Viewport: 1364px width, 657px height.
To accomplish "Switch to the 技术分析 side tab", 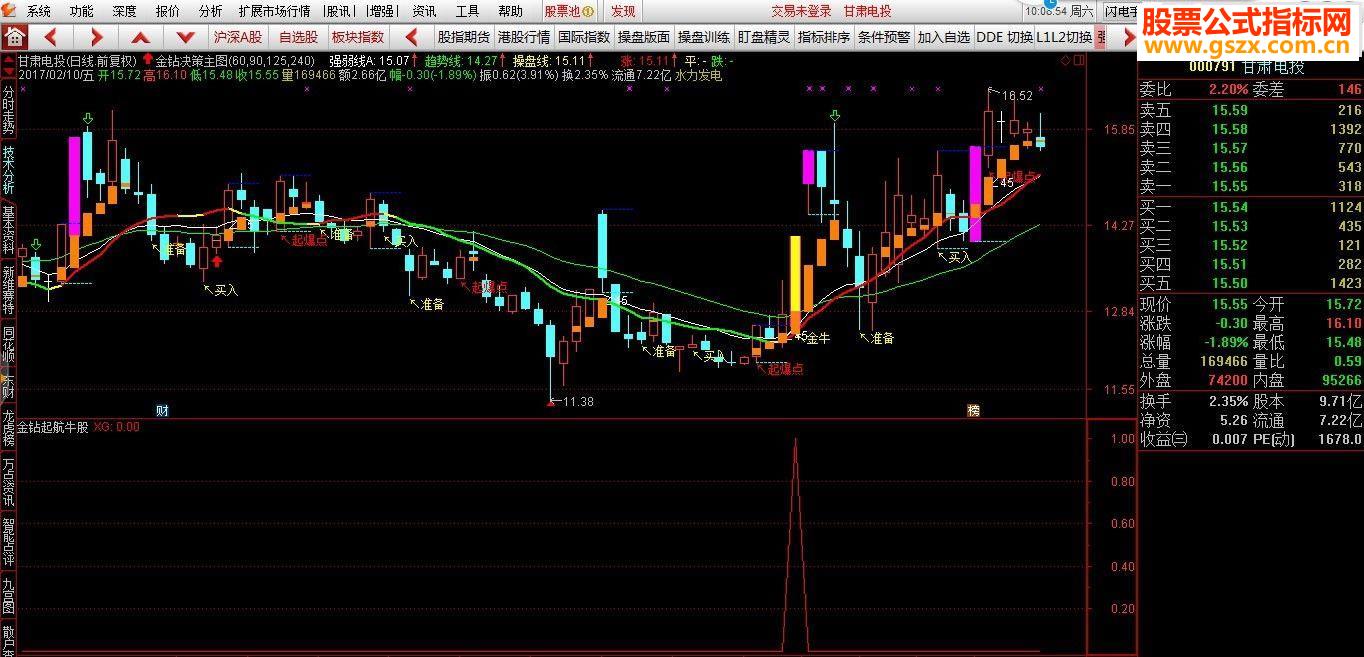I will (x=8, y=170).
